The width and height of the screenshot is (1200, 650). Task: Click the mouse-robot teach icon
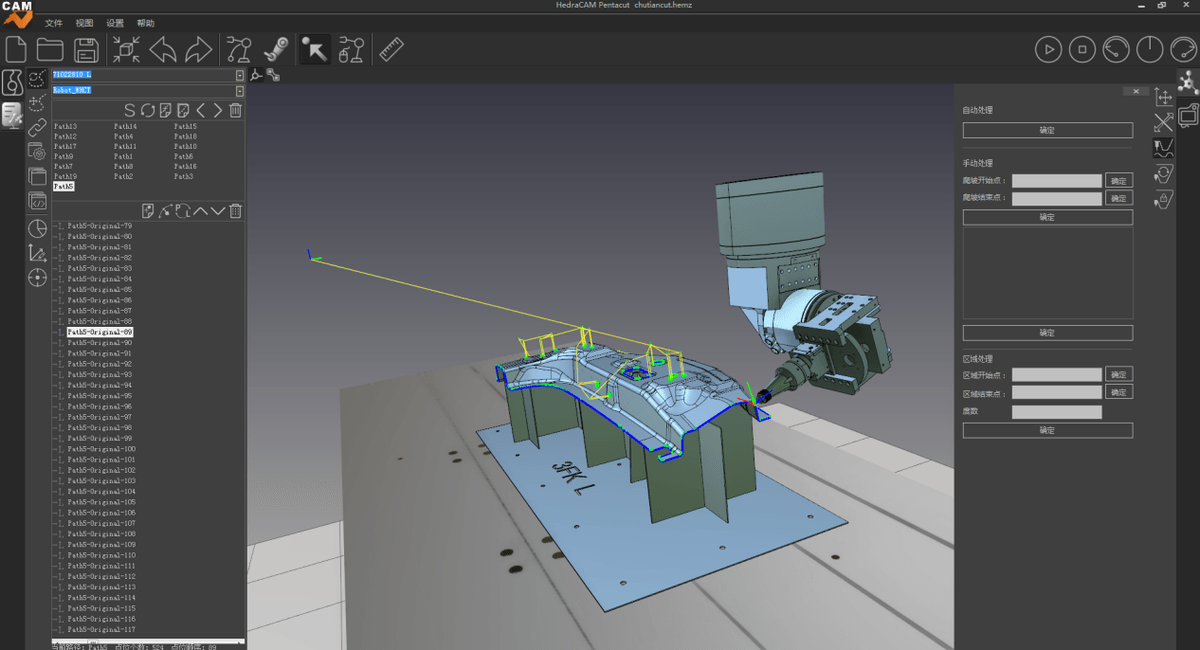coord(351,49)
